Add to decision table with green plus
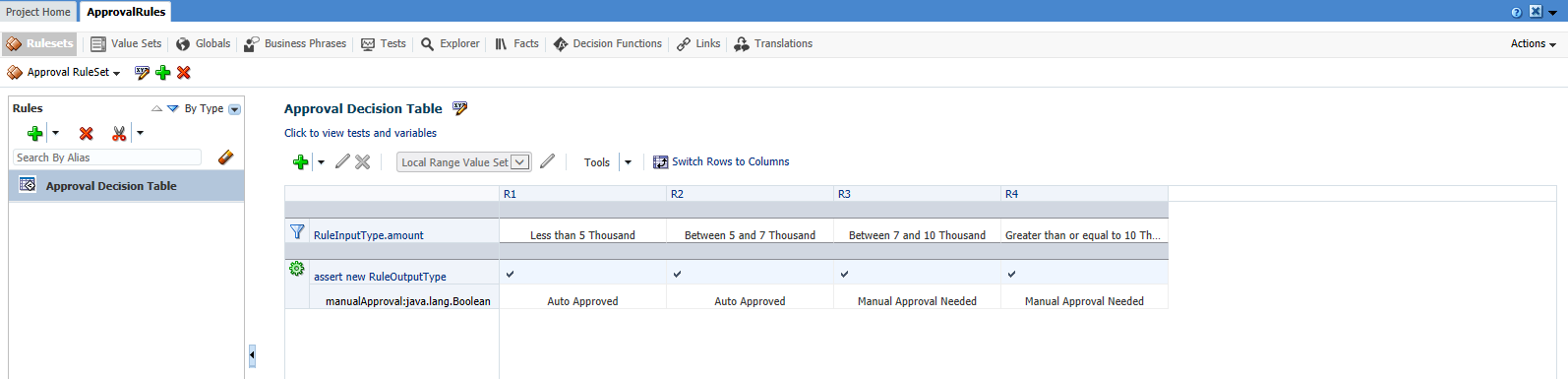Screen dimensions: 1568x379 pyautogui.click(x=301, y=162)
